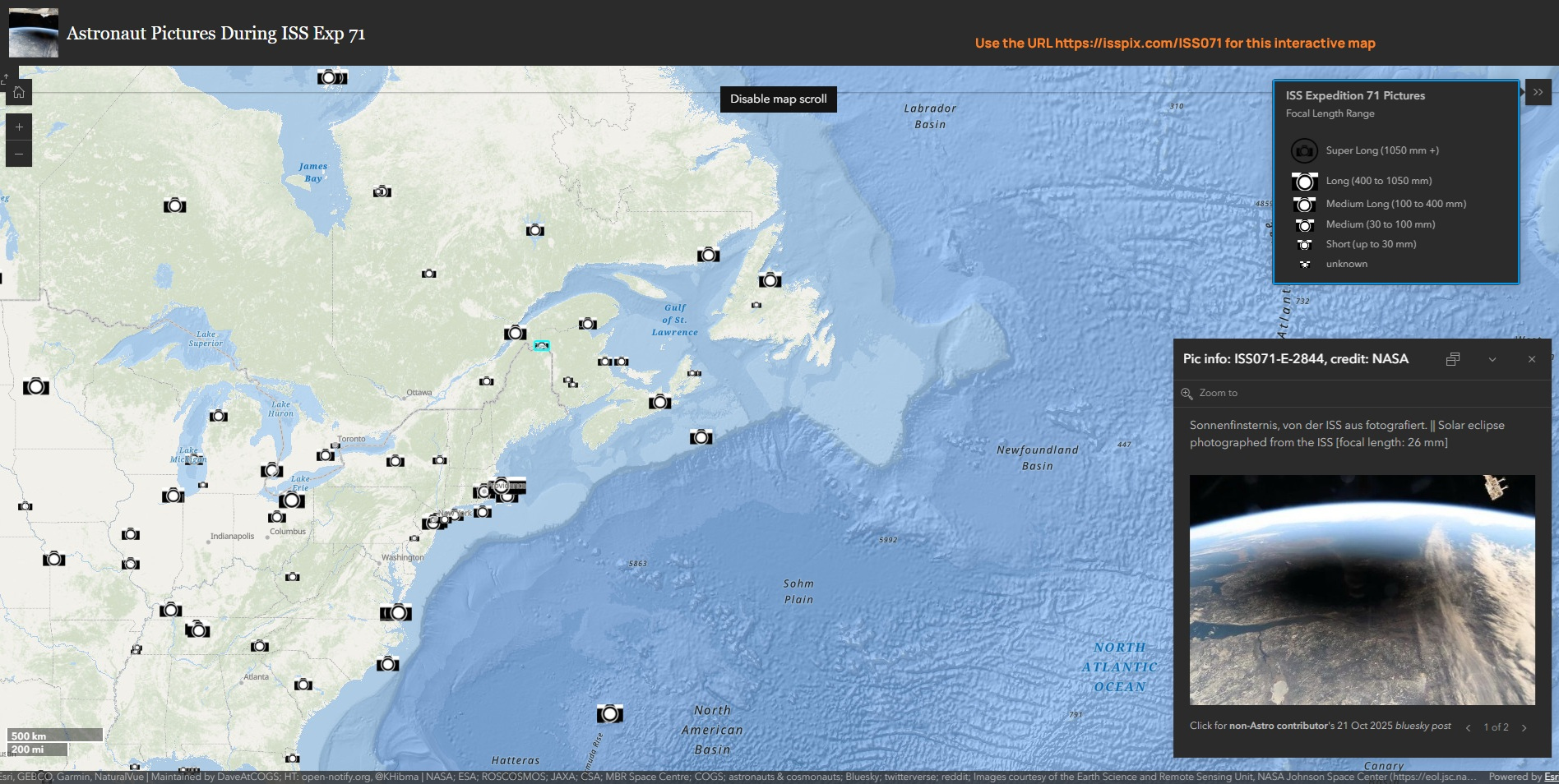Viewport: 1559px width, 784px height.
Task: Open the bluesky post link
Action: (1423, 726)
